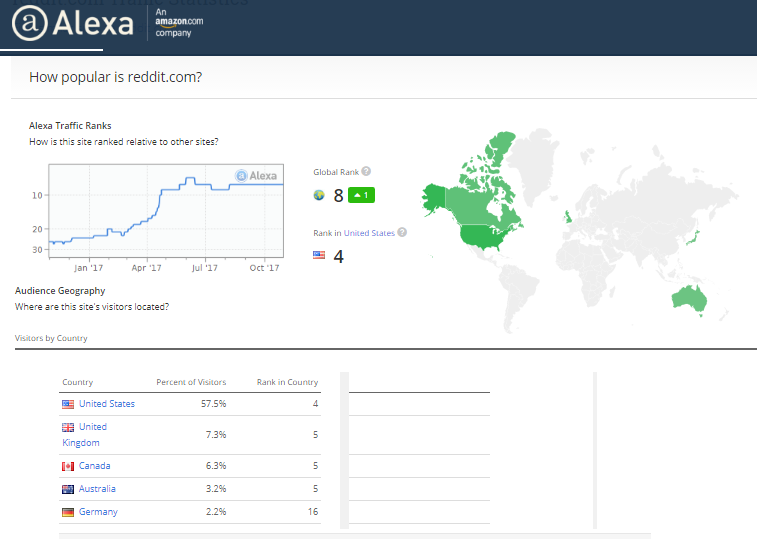This screenshot has height=539, width=757.
Task: Open the help icon beside Global Rank
Action: [366, 172]
